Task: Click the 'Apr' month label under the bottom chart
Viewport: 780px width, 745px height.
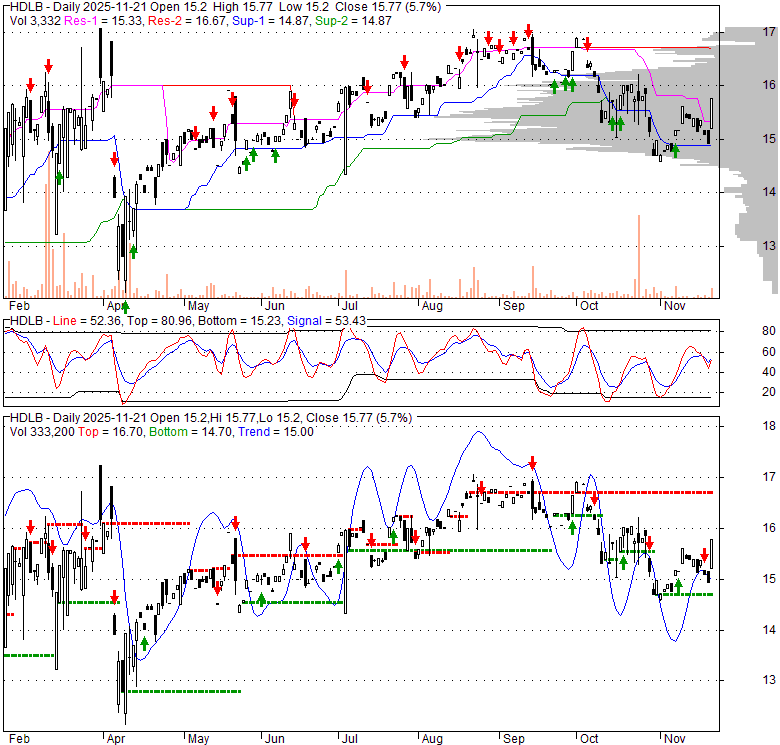Action: [115, 739]
